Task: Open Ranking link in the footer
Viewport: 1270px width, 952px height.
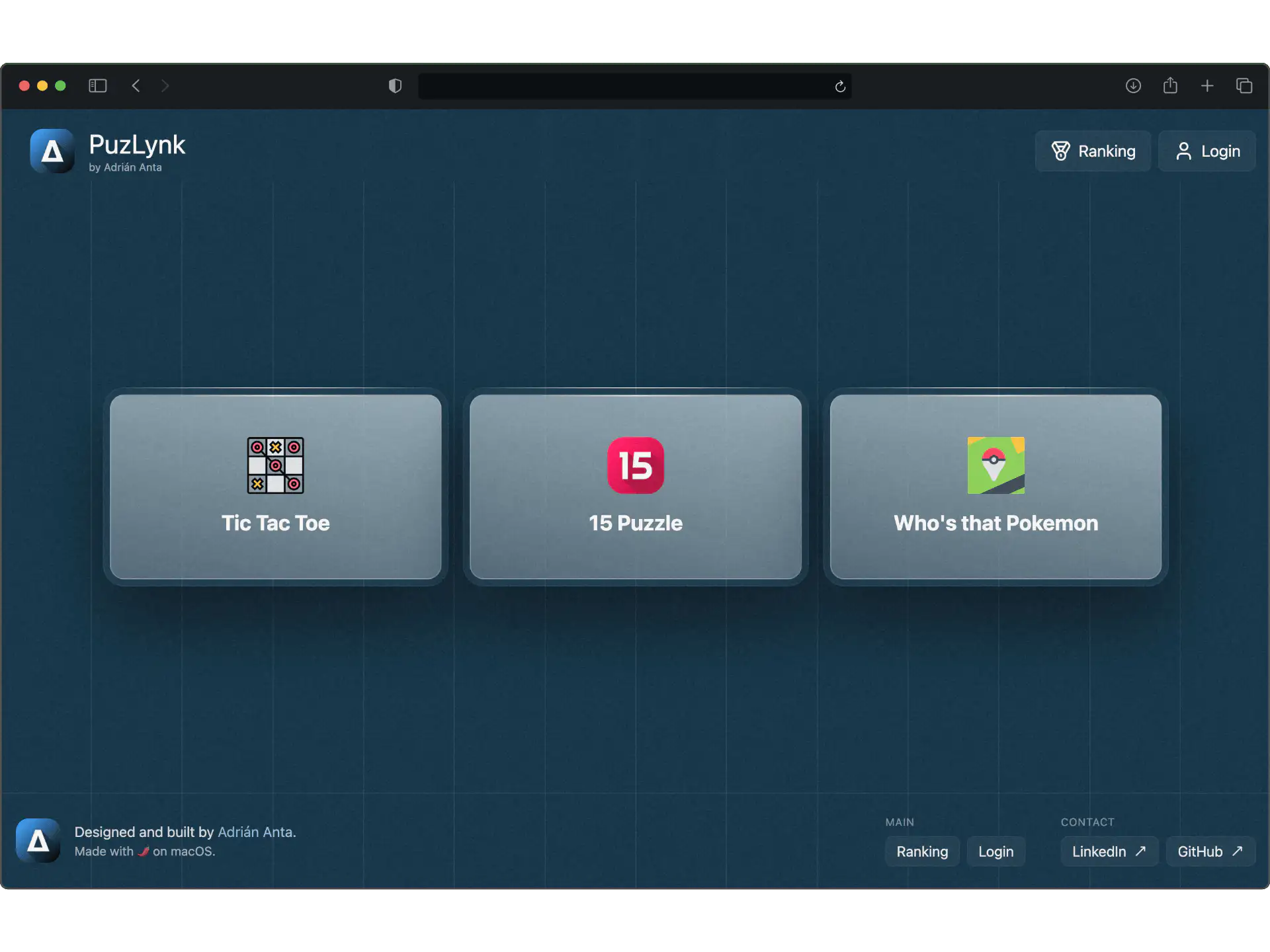Action: (922, 852)
